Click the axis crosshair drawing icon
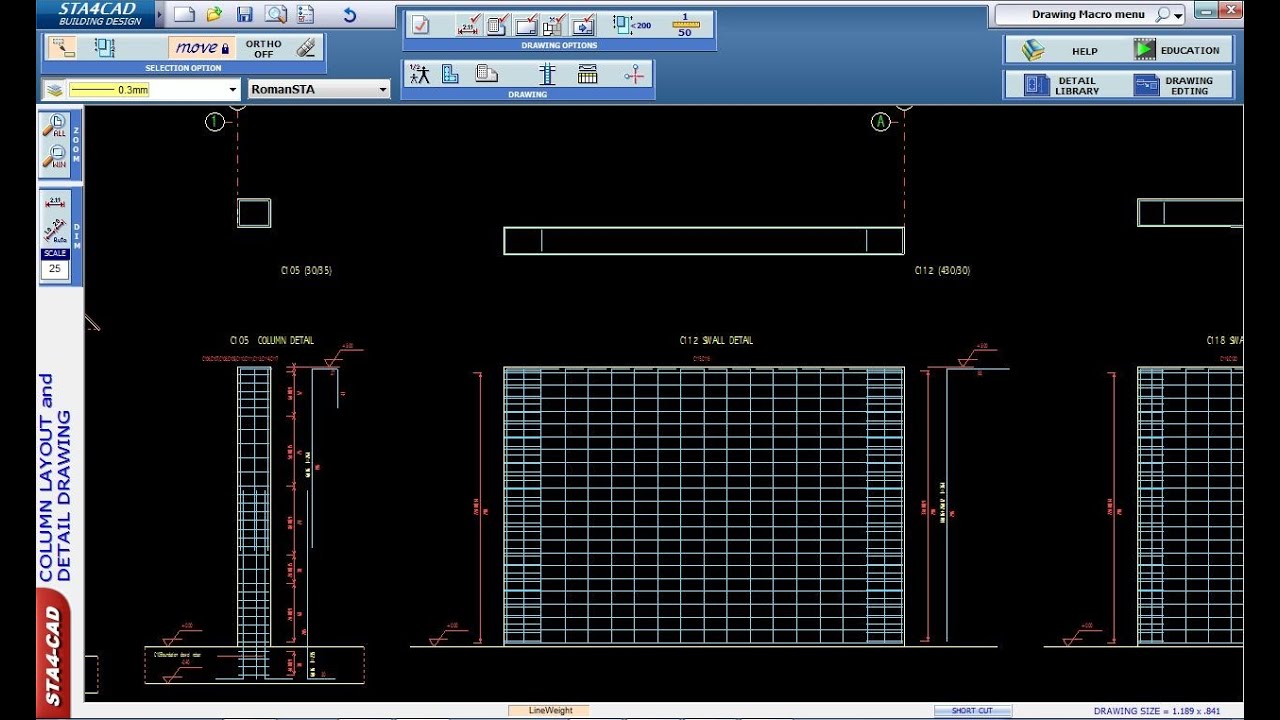Image resolution: width=1280 pixels, height=720 pixels. 634,74
